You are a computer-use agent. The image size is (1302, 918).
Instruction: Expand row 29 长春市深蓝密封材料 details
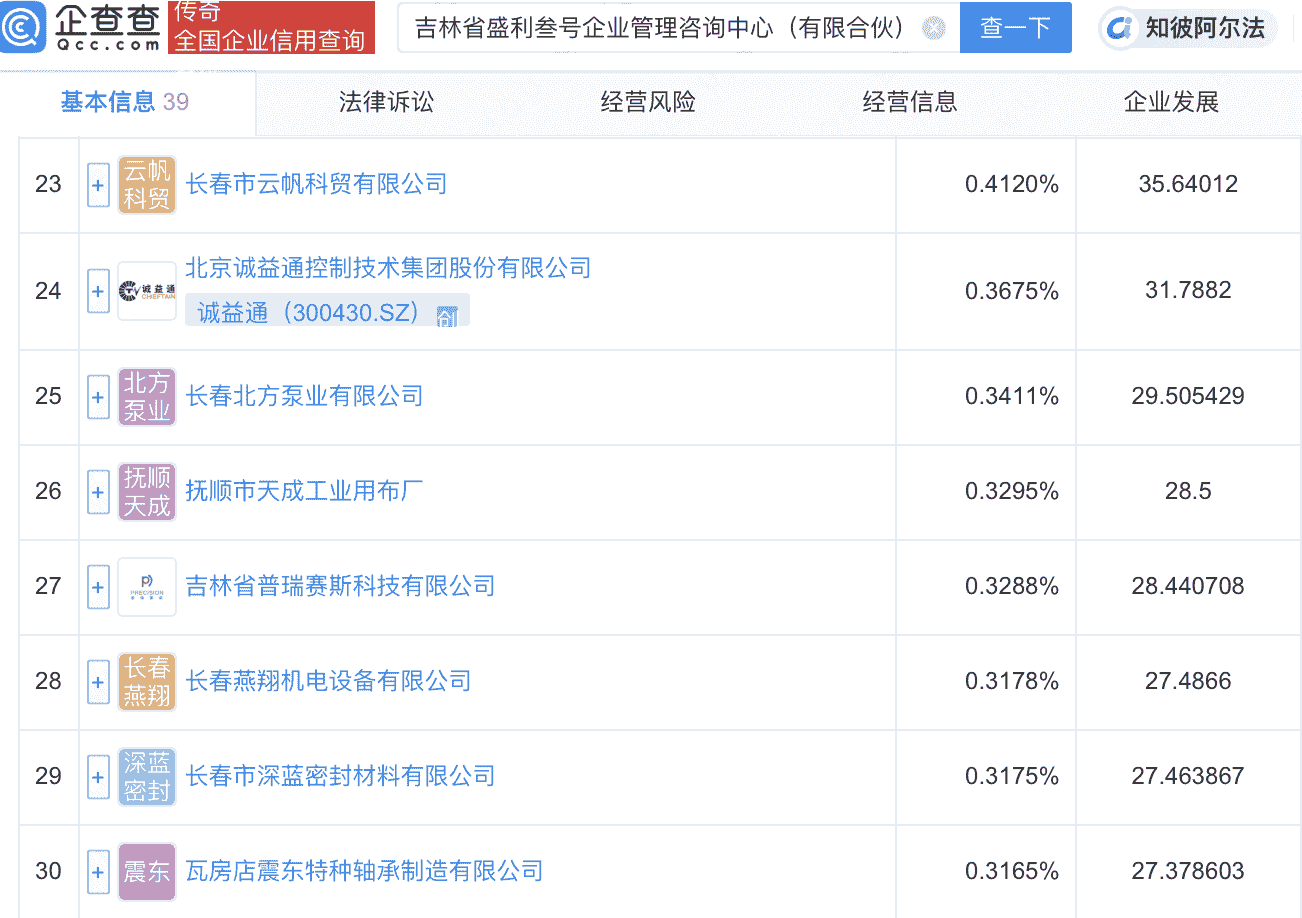tap(98, 776)
